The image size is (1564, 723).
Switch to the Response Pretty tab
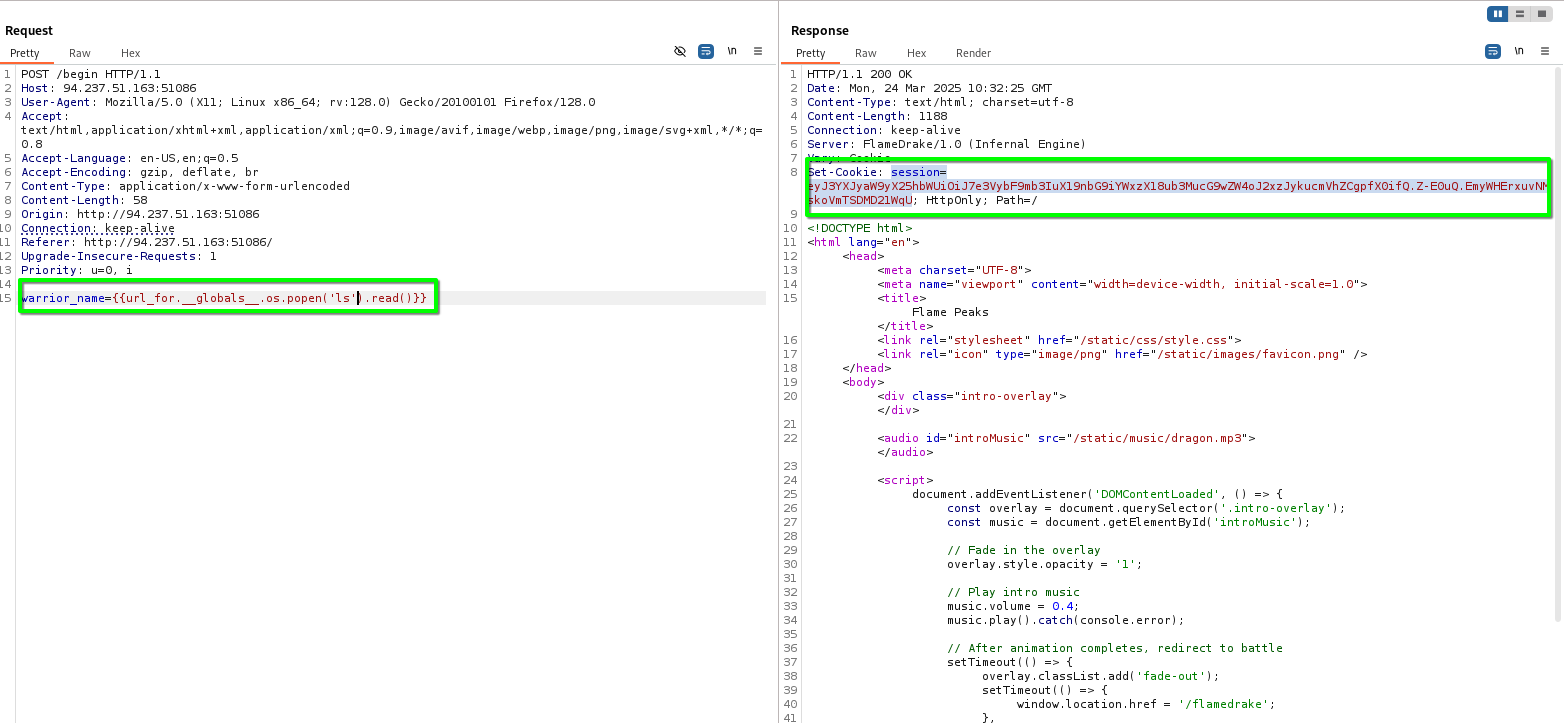811,53
